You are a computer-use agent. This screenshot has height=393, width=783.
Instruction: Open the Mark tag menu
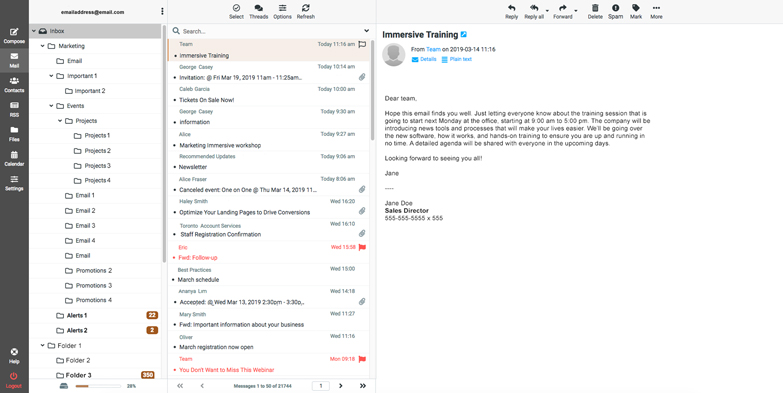[x=636, y=11]
